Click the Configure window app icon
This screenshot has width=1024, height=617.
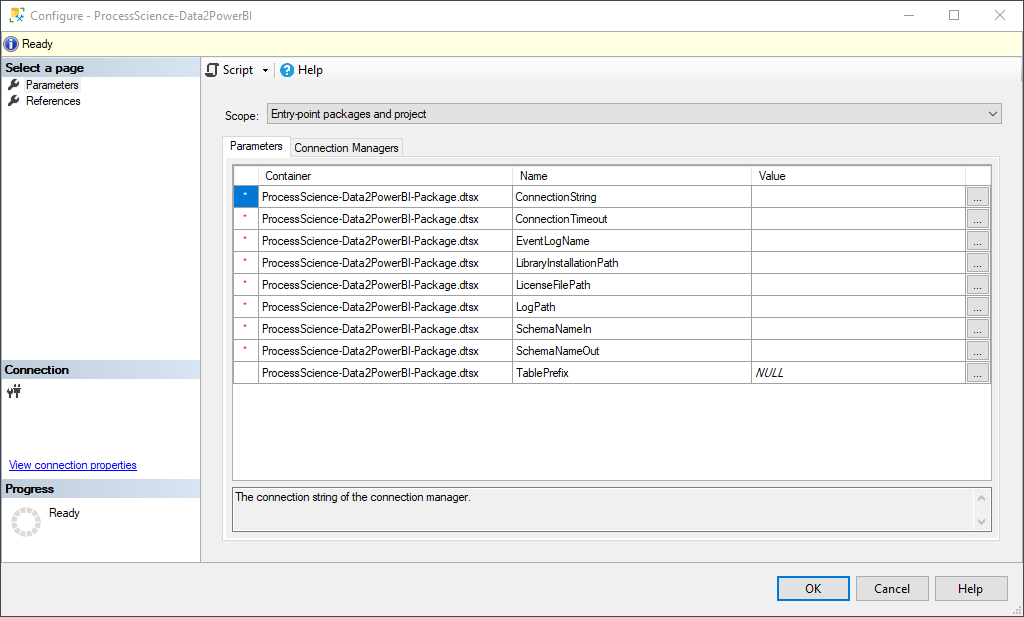17,14
